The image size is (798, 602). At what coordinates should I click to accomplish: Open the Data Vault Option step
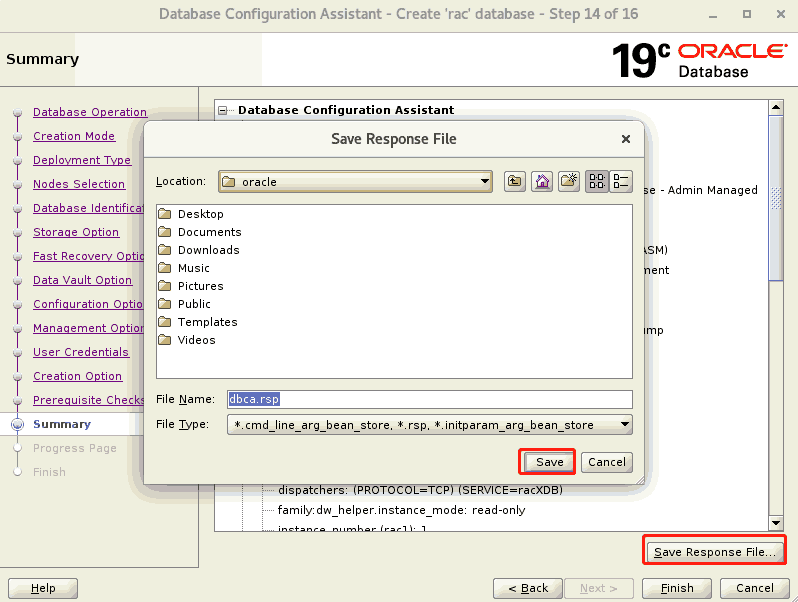82,280
